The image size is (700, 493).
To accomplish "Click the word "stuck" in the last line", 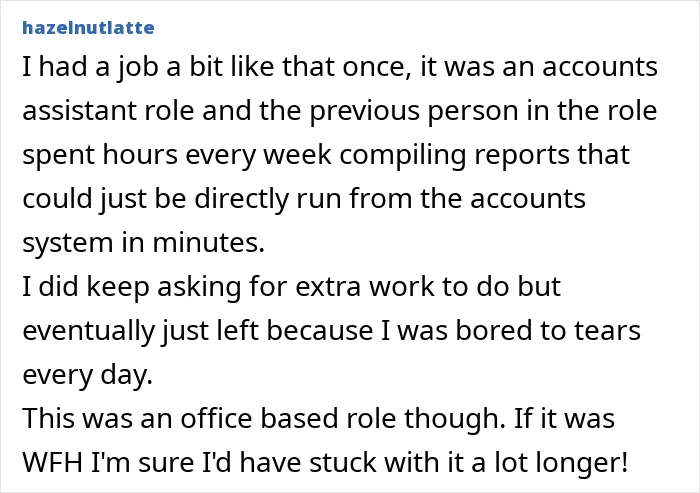I will [x=343, y=463].
